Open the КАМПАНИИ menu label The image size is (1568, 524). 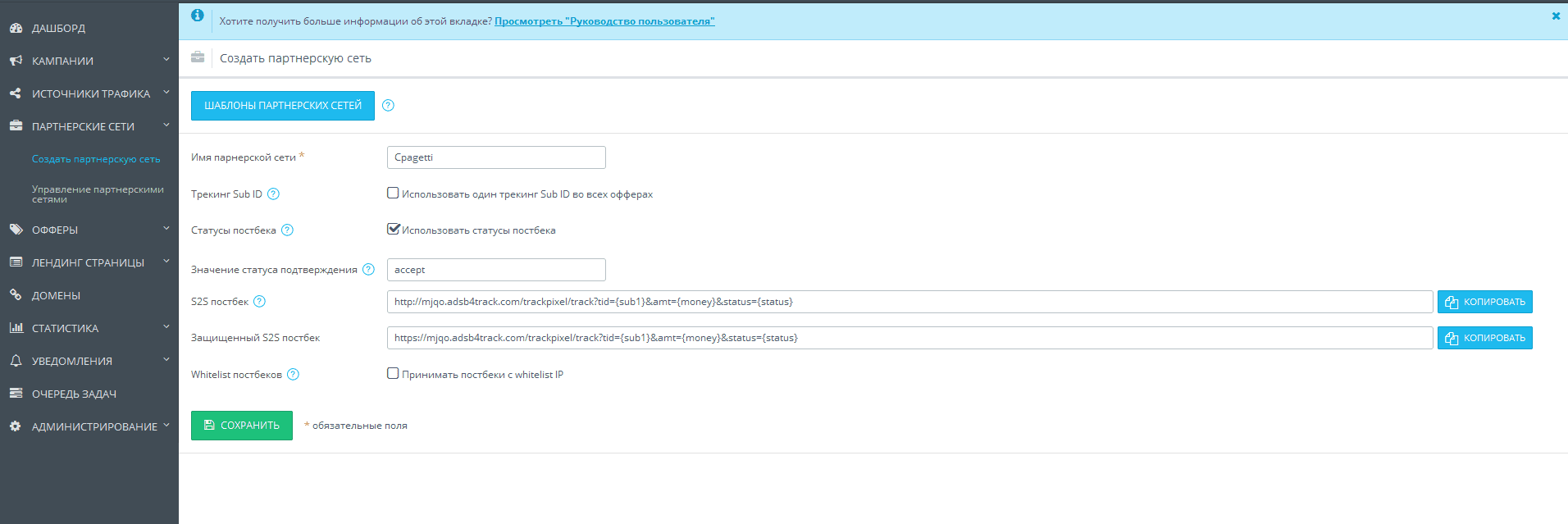click(62, 61)
